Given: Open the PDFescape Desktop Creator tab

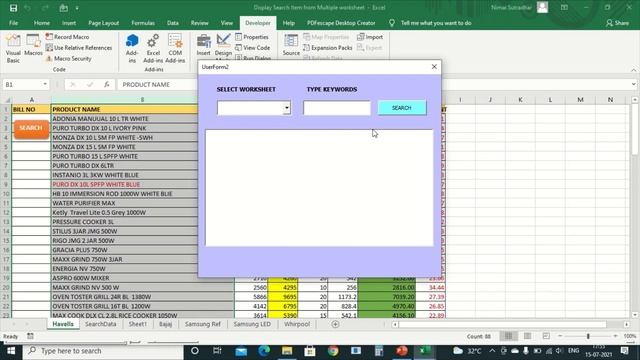Looking at the screenshot, I should (x=341, y=23).
